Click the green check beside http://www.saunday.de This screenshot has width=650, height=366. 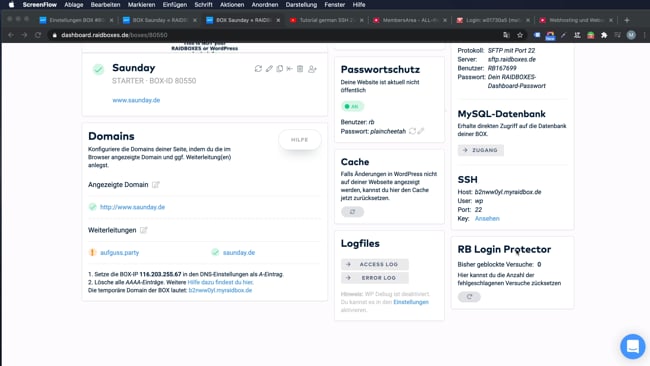click(x=92, y=206)
